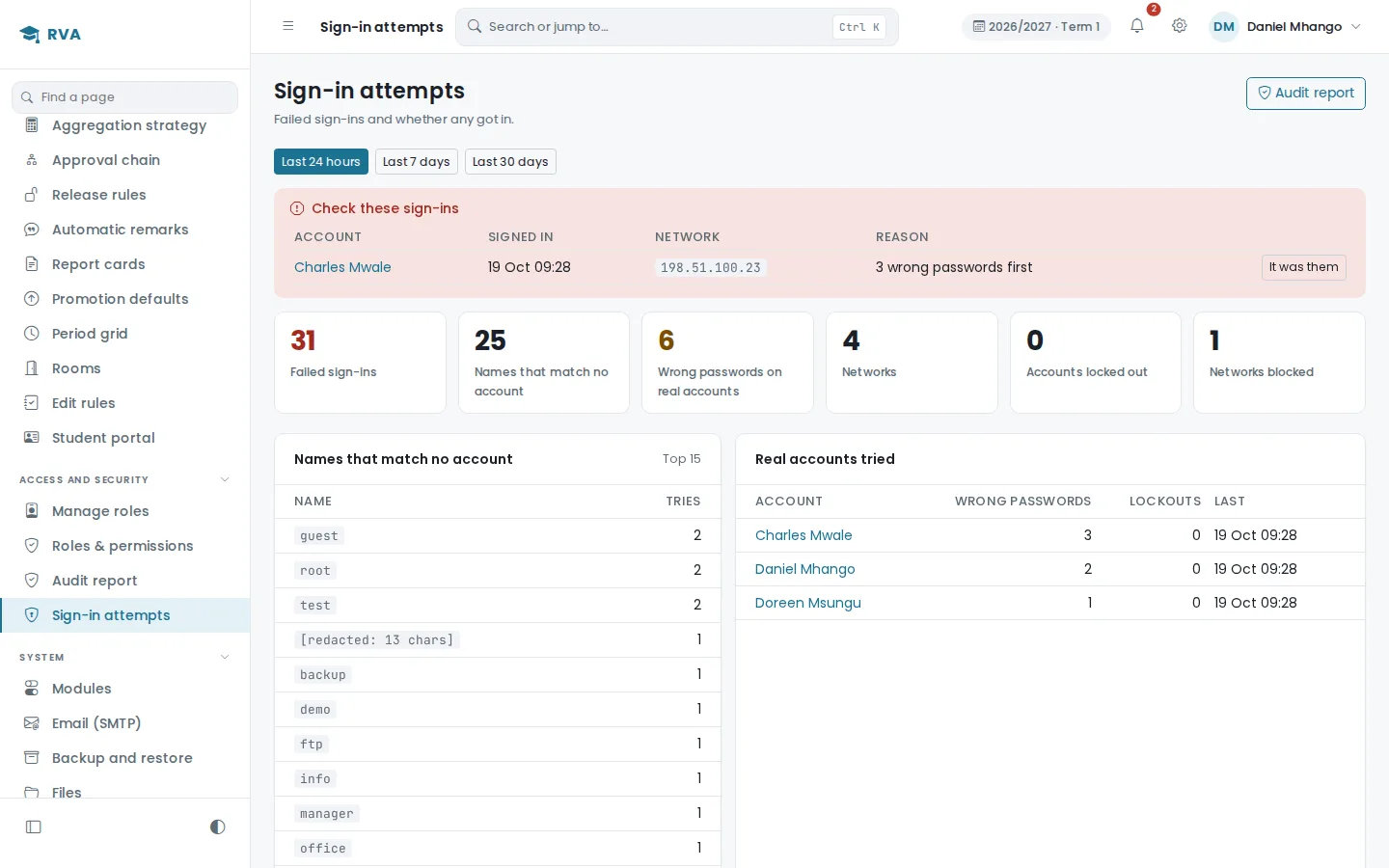Click the Backup and restore archive icon

[x=32, y=758]
